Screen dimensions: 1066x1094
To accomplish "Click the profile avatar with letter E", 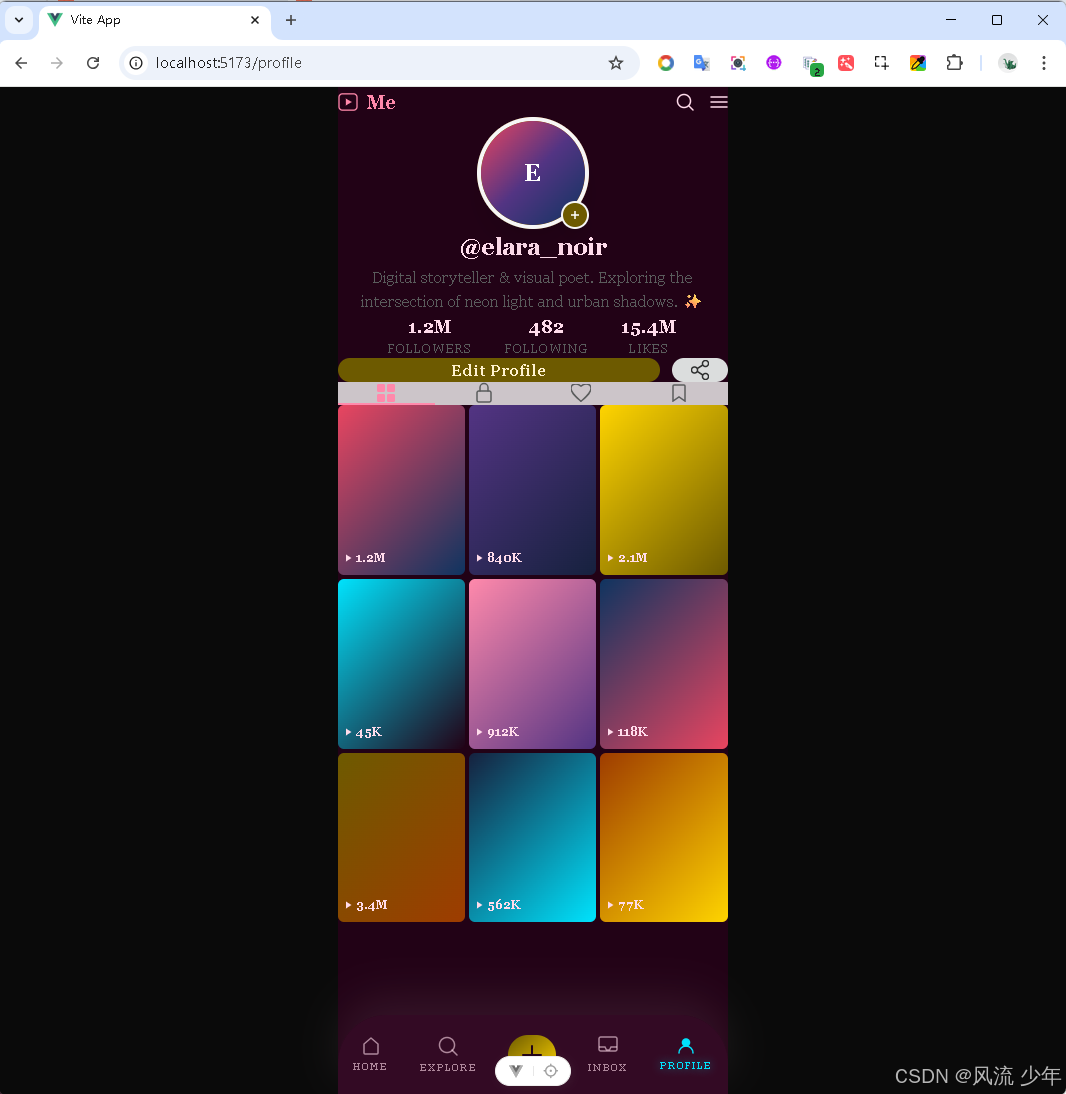I will pos(533,173).
